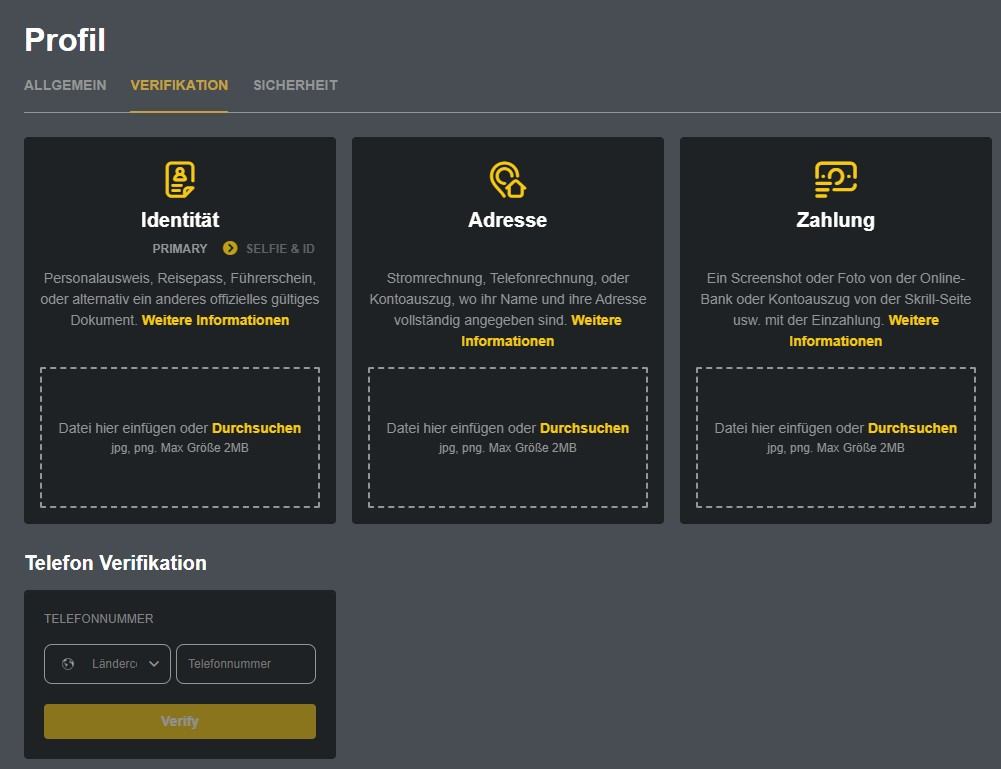Viewport: 1001px width, 769px height.
Task: Expand the Ländercode dropdown chevron
Action: pos(154,664)
